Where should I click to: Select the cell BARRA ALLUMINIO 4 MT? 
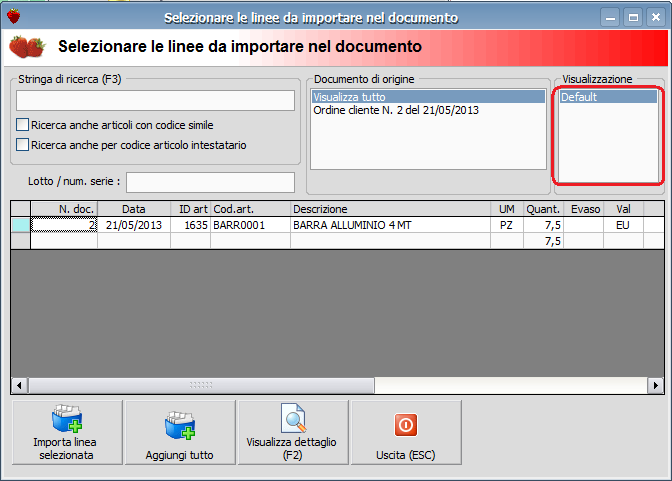(x=390, y=225)
